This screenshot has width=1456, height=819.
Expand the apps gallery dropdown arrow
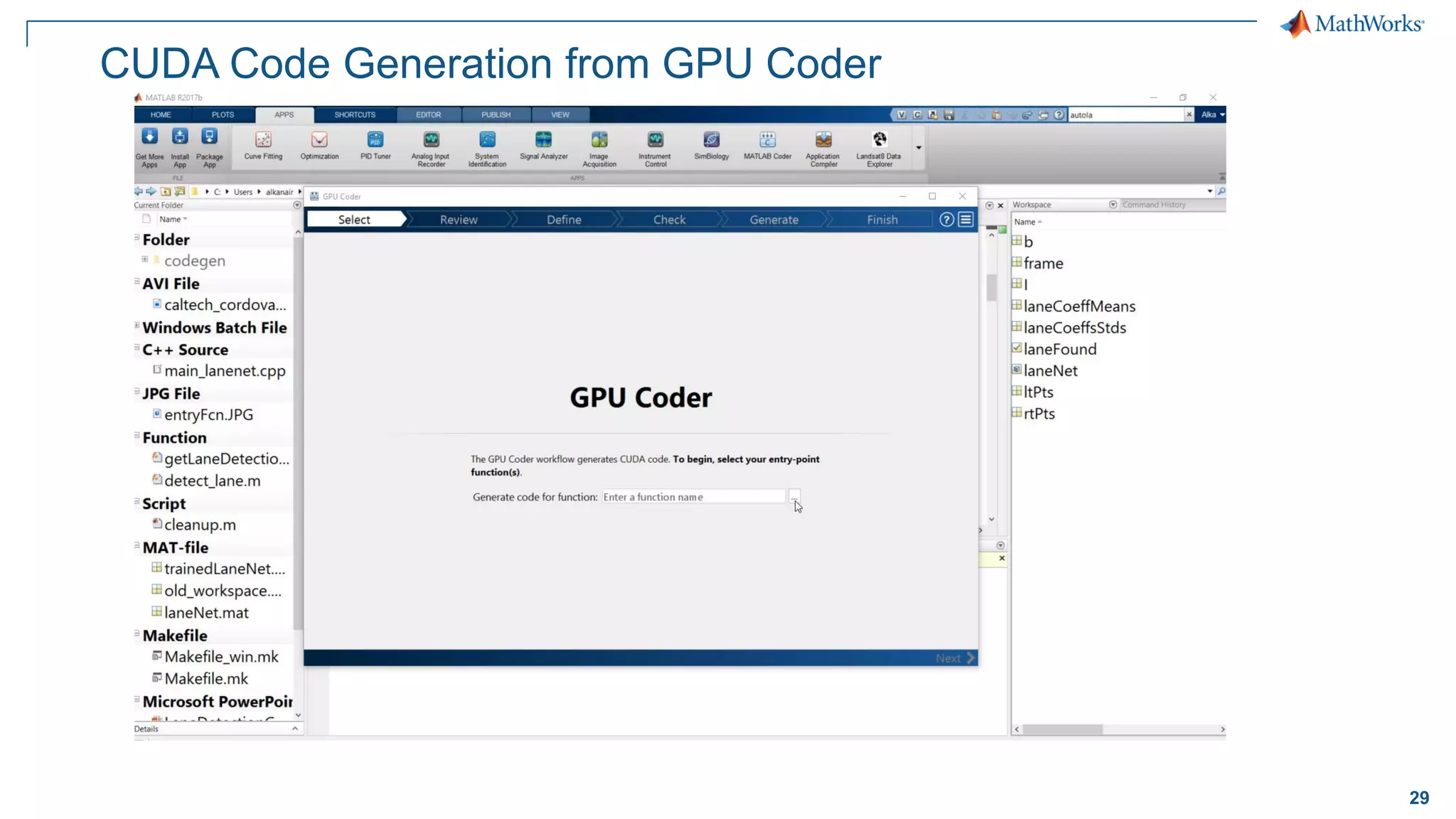[x=919, y=148]
